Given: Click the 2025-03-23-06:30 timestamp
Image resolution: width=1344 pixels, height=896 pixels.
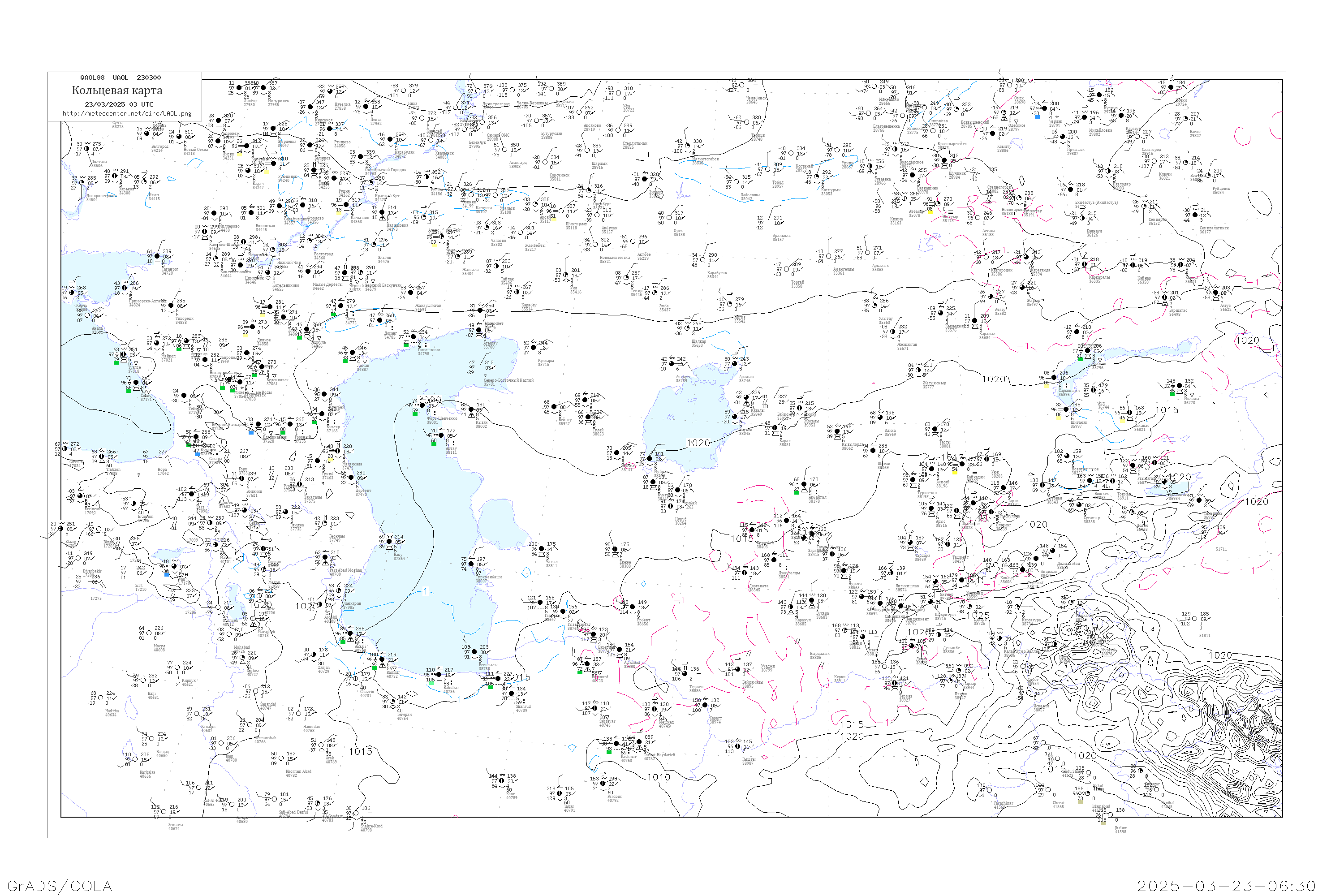Looking at the screenshot, I should [1226, 885].
